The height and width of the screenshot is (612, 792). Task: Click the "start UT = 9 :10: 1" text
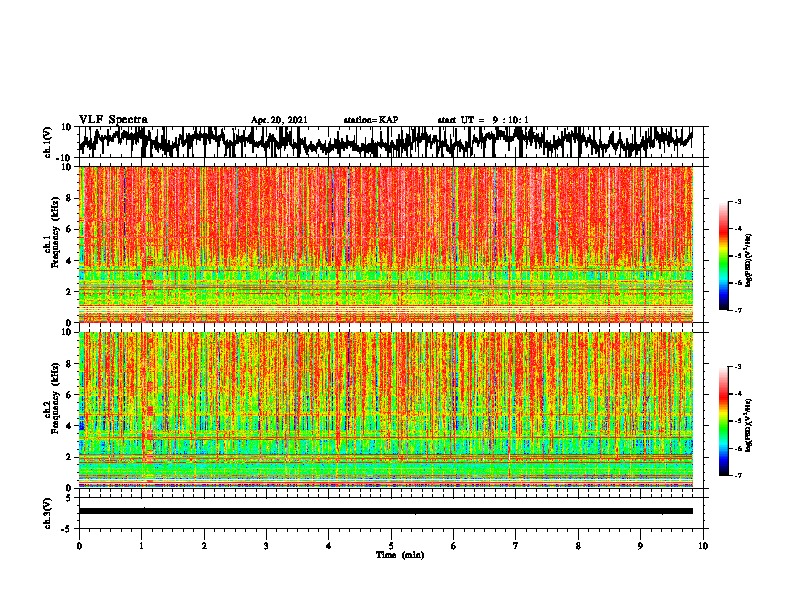click(483, 120)
